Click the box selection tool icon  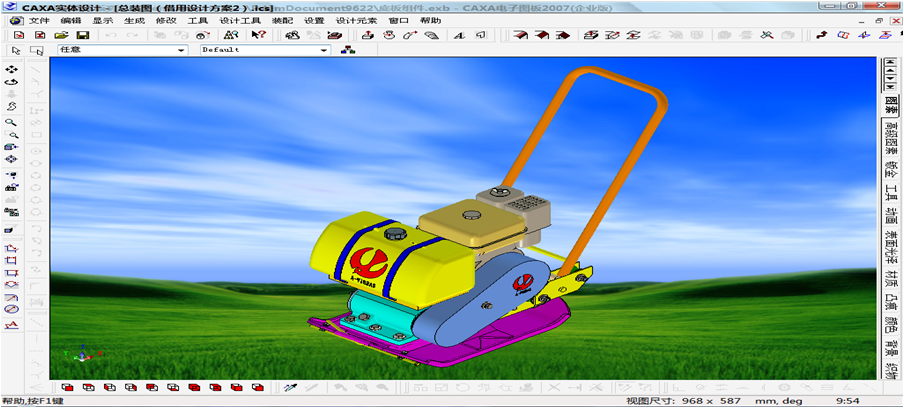click(38, 50)
